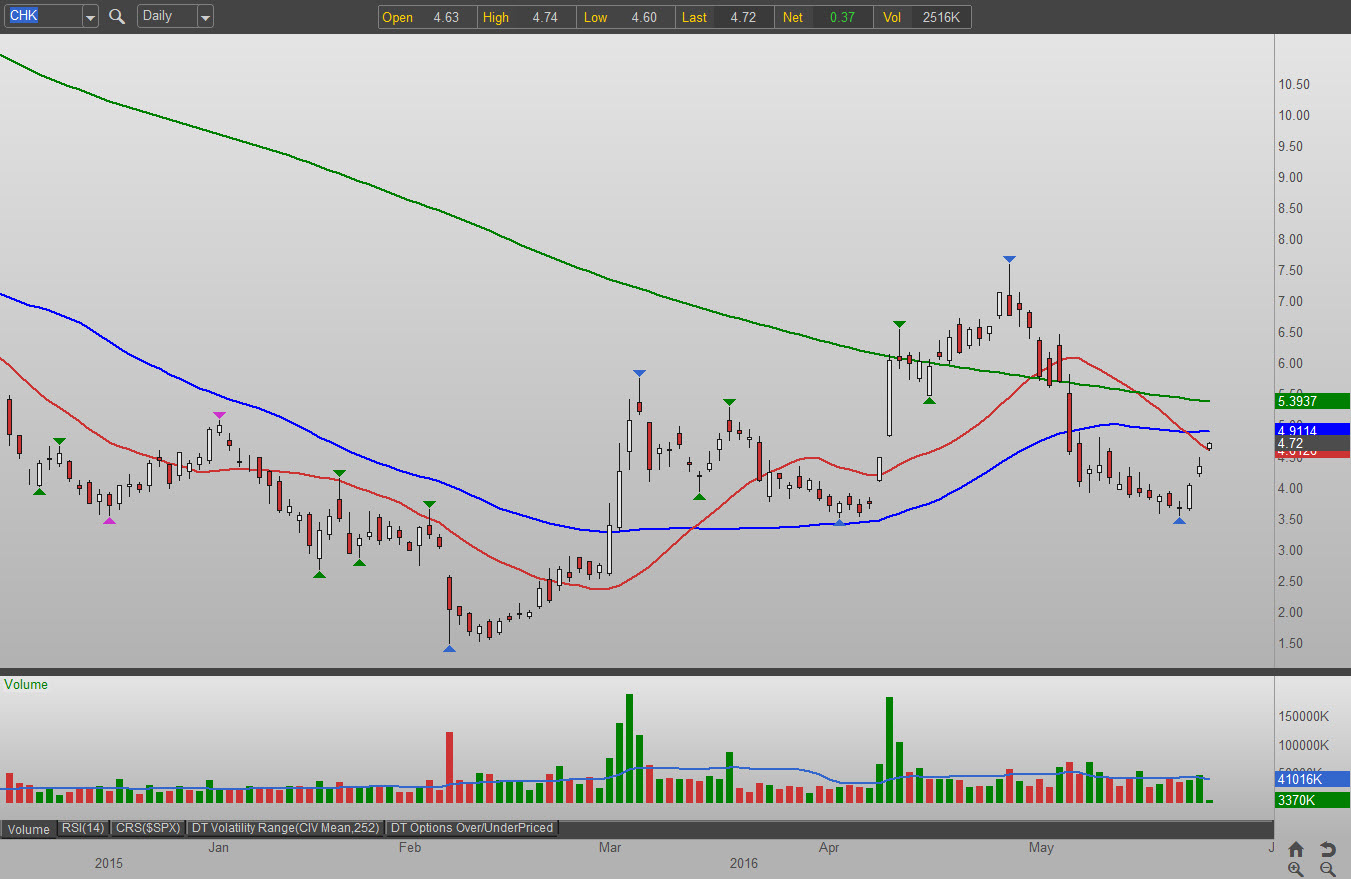Click the blue triangle at February low
Viewport: 1351px width, 879px height.
tap(449, 649)
